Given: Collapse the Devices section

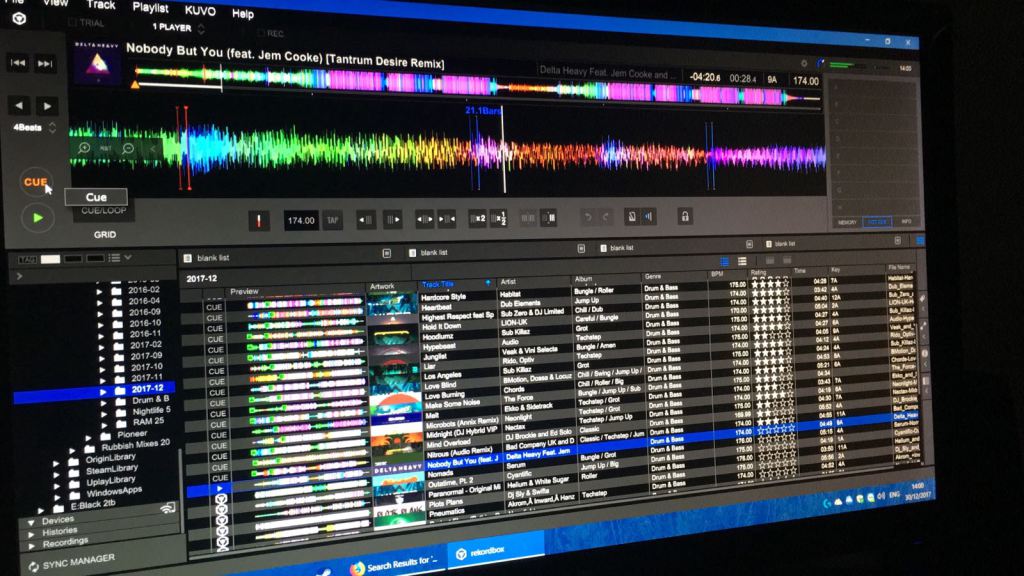Looking at the screenshot, I should click(31, 523).
